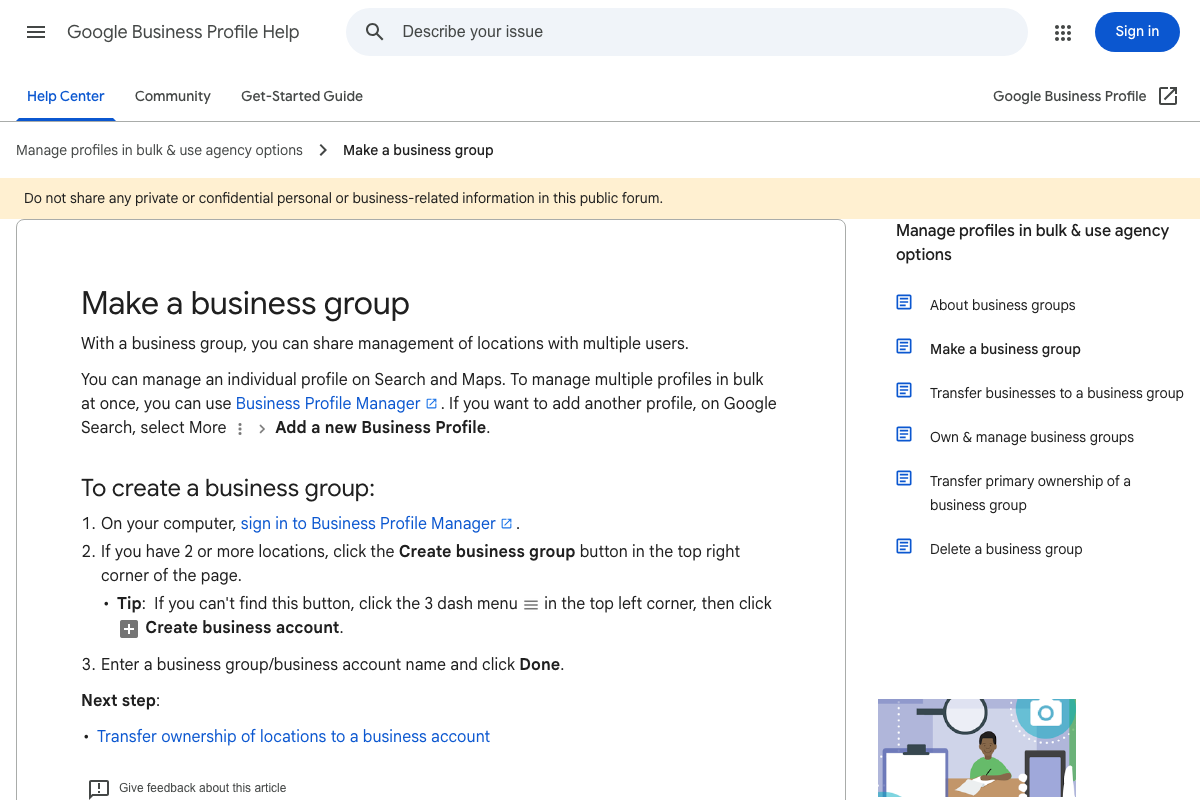Click article icon beside Delete a business group
Viewport: 1200px width, 800px height.
pos(904,546)
